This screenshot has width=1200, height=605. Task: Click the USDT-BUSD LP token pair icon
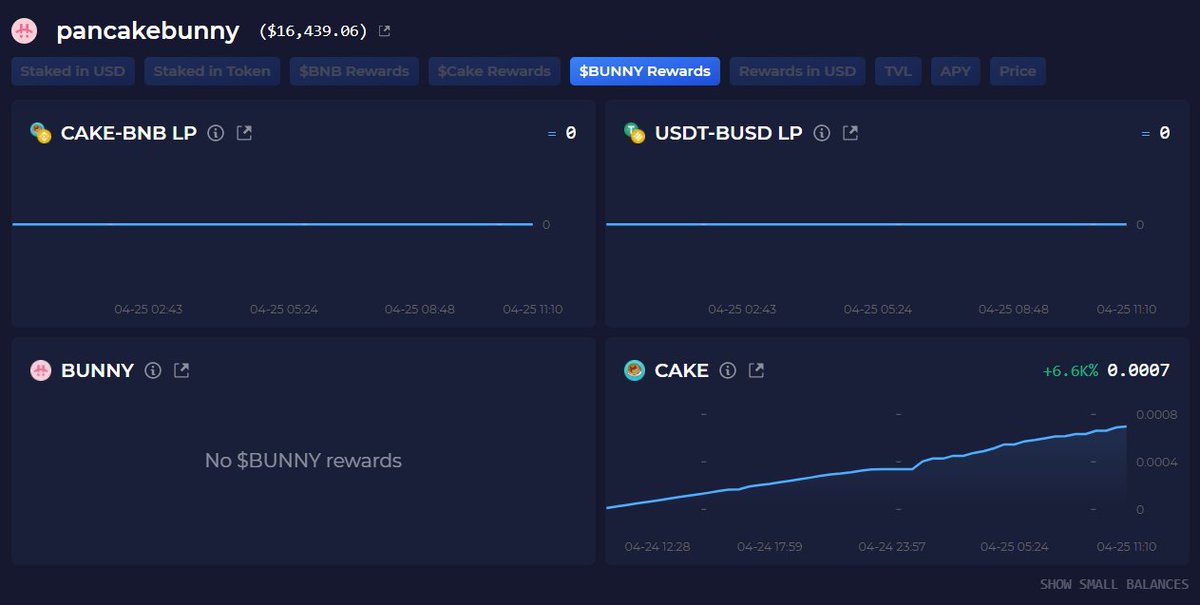pyautogui.click(x=634, y=133)
